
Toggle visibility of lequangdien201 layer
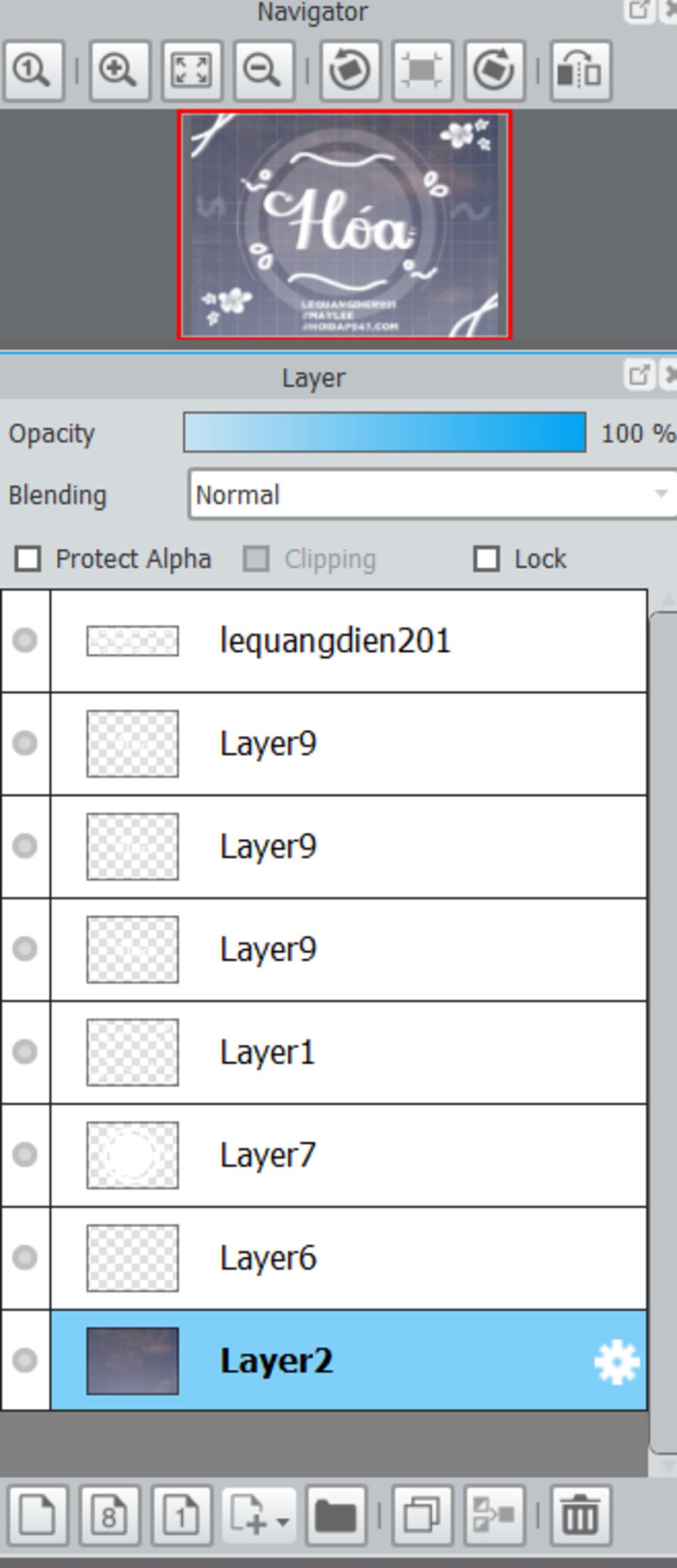tap(25, 641)
